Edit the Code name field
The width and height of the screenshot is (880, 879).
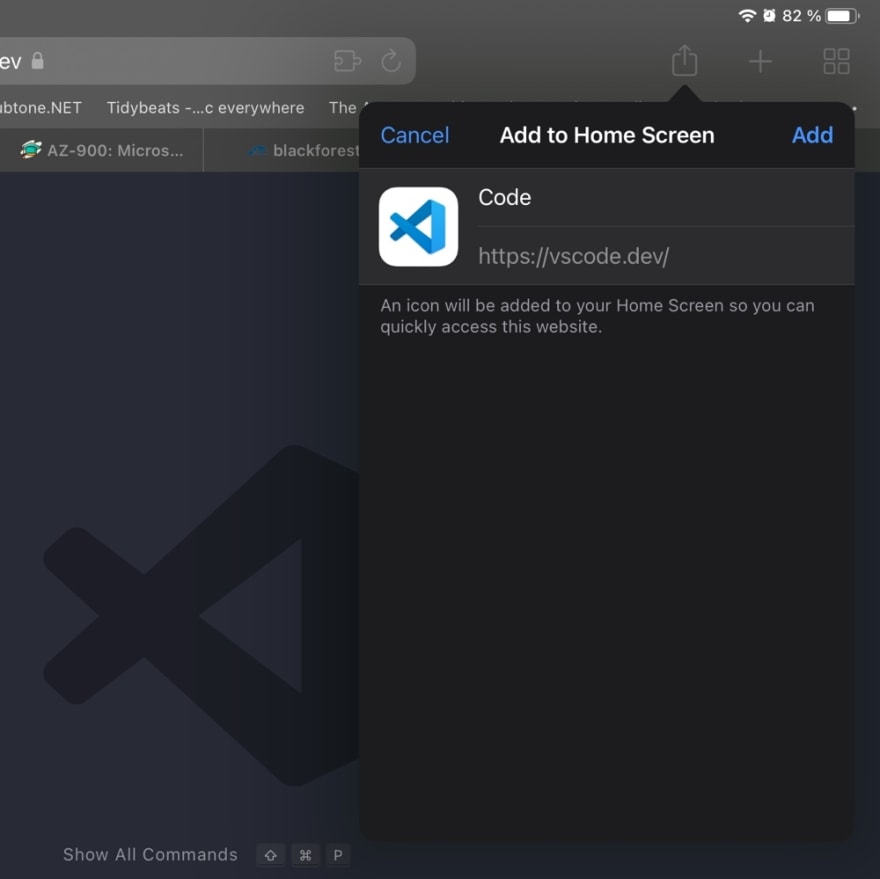[x=666, y=198]
